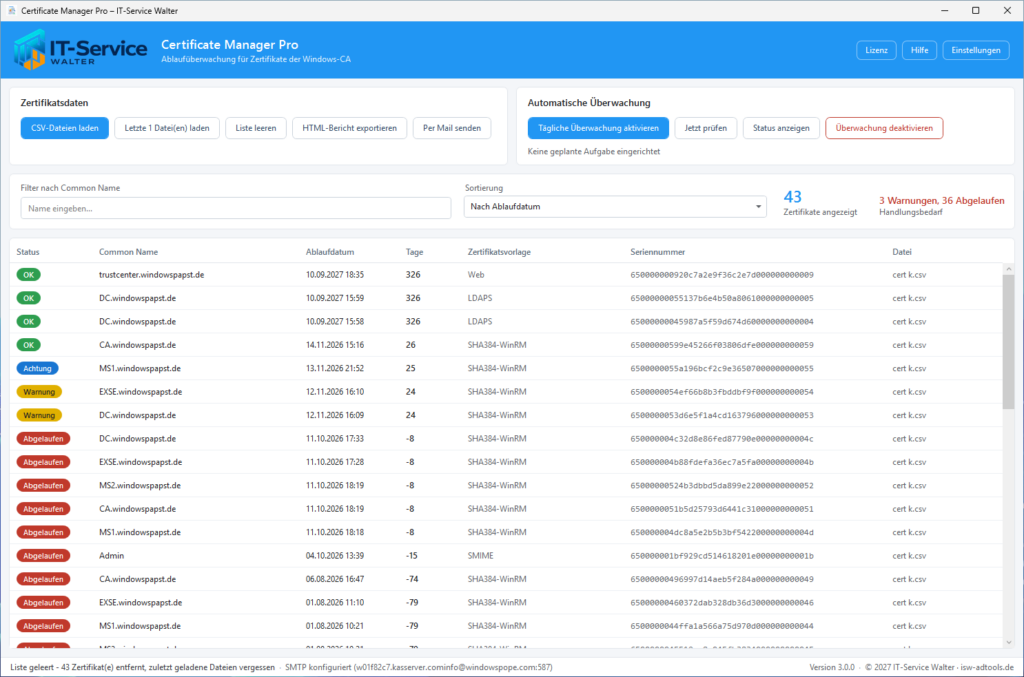Image resolution: width=1024 pixels, height=677 pixels.
Task: Click the SMIME template cell
Action: (x=481, y=556)
